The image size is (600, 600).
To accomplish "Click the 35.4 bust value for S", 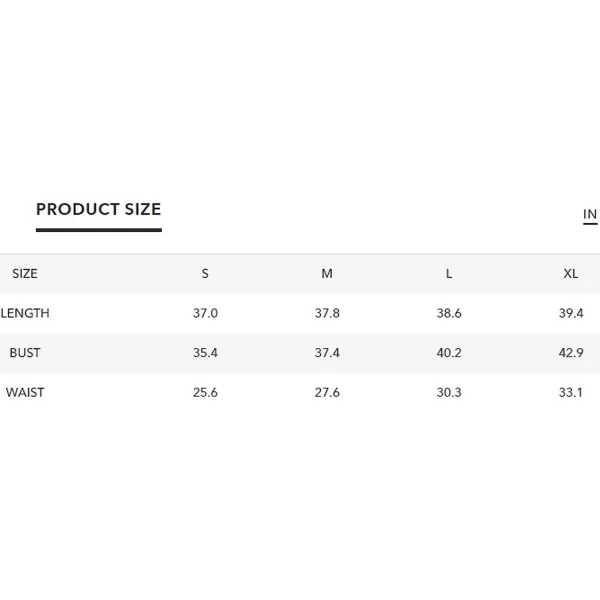I will (205, 353).
